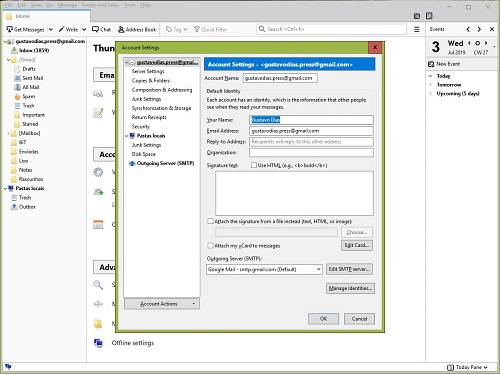
Task: Collapse the [Gmail] folder tree
Action: [9, 60]
